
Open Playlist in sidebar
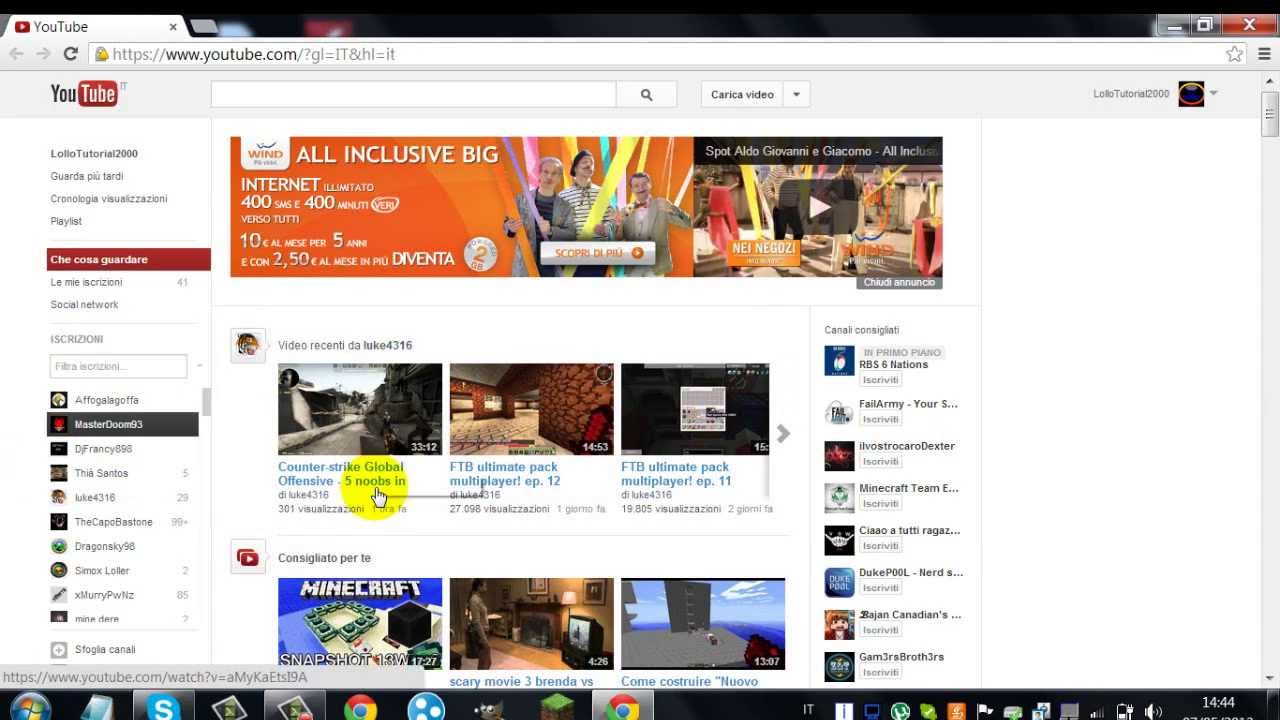[x=66, y=221]
